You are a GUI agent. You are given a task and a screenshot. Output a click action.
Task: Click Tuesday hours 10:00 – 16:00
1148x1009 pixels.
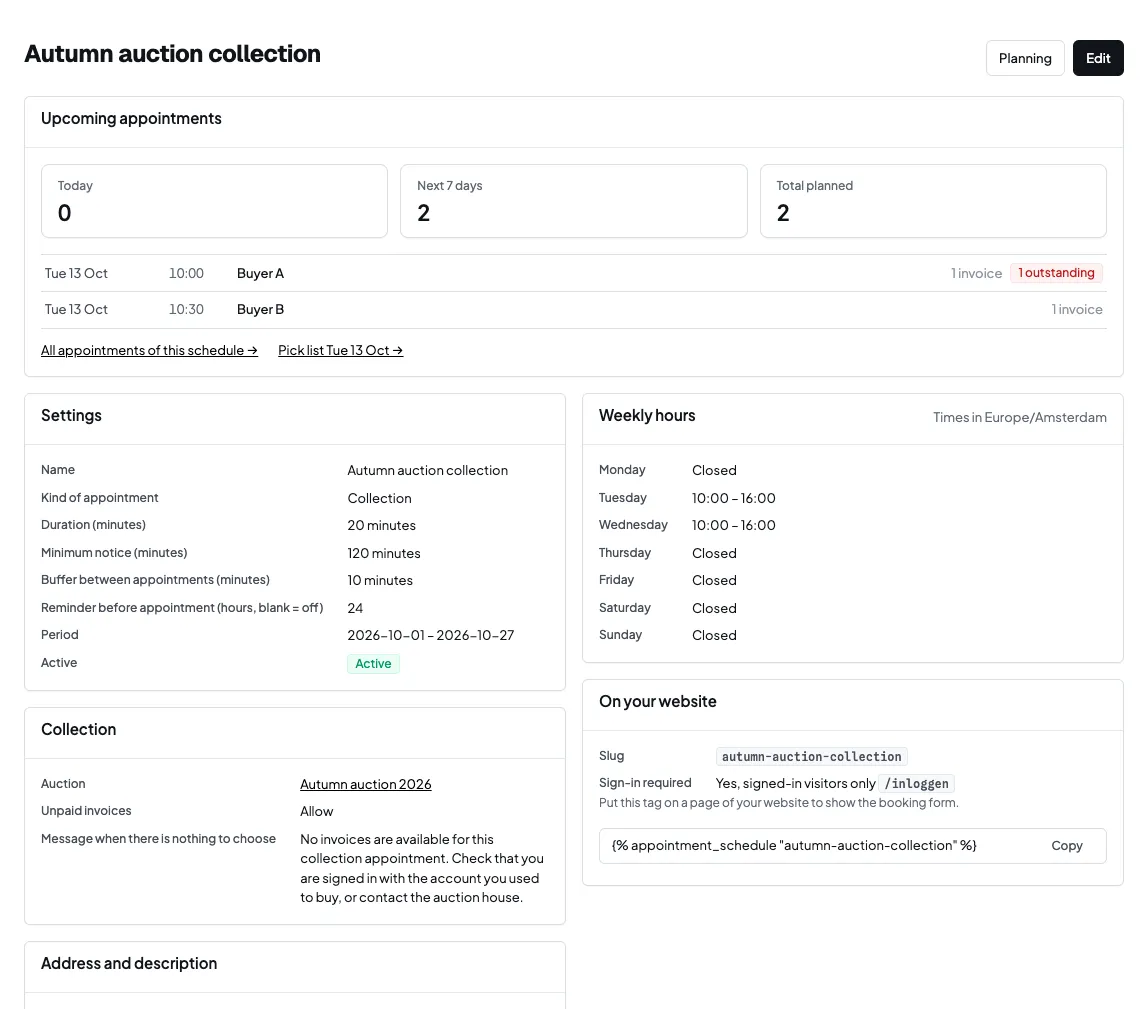(x=734, y=498)
